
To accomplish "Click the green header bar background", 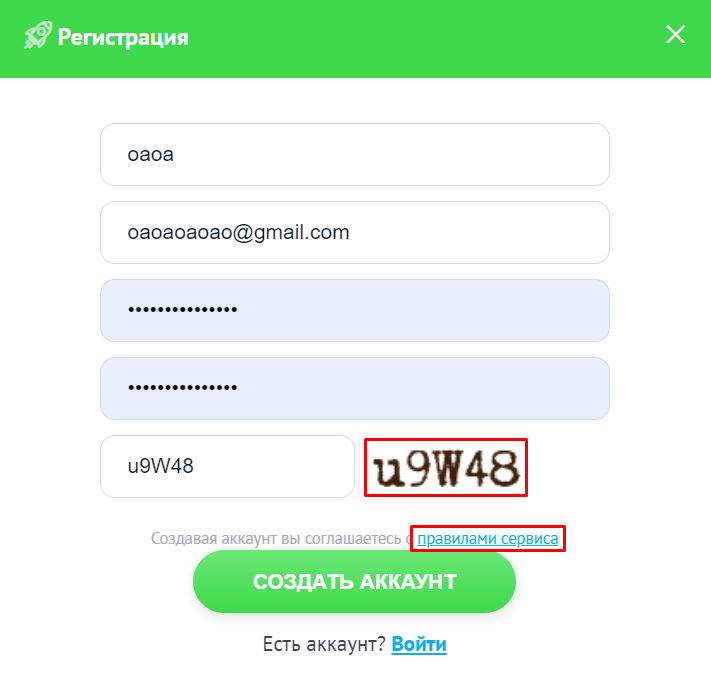I will [x=408, y=39].
